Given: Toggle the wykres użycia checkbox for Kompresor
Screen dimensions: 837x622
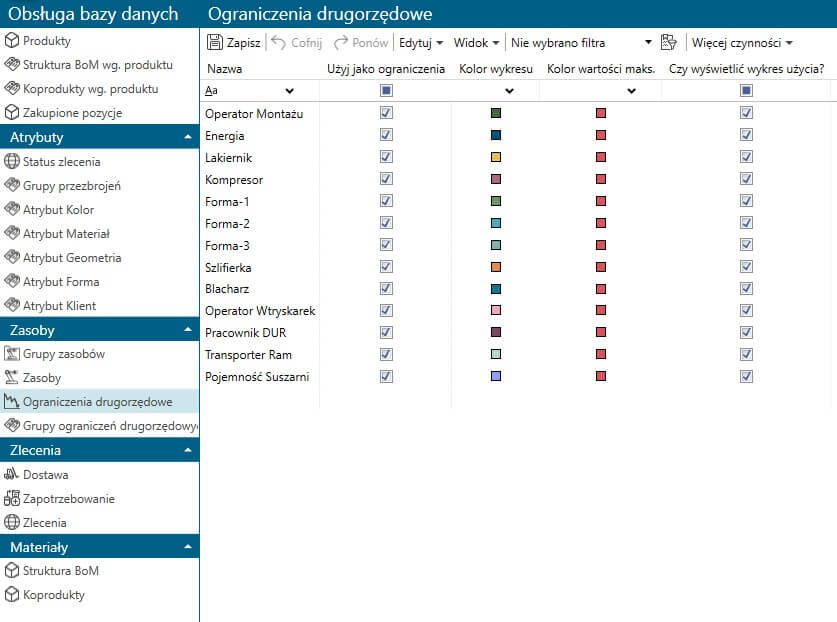Looking at the screenshot, I should click(746, 178).
